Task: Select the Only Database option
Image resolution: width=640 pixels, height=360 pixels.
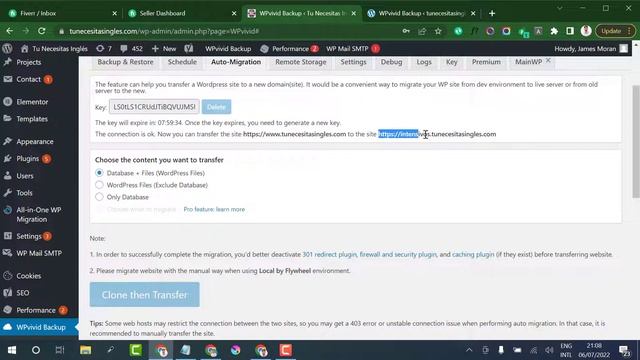Action: (x=99, y=197)
